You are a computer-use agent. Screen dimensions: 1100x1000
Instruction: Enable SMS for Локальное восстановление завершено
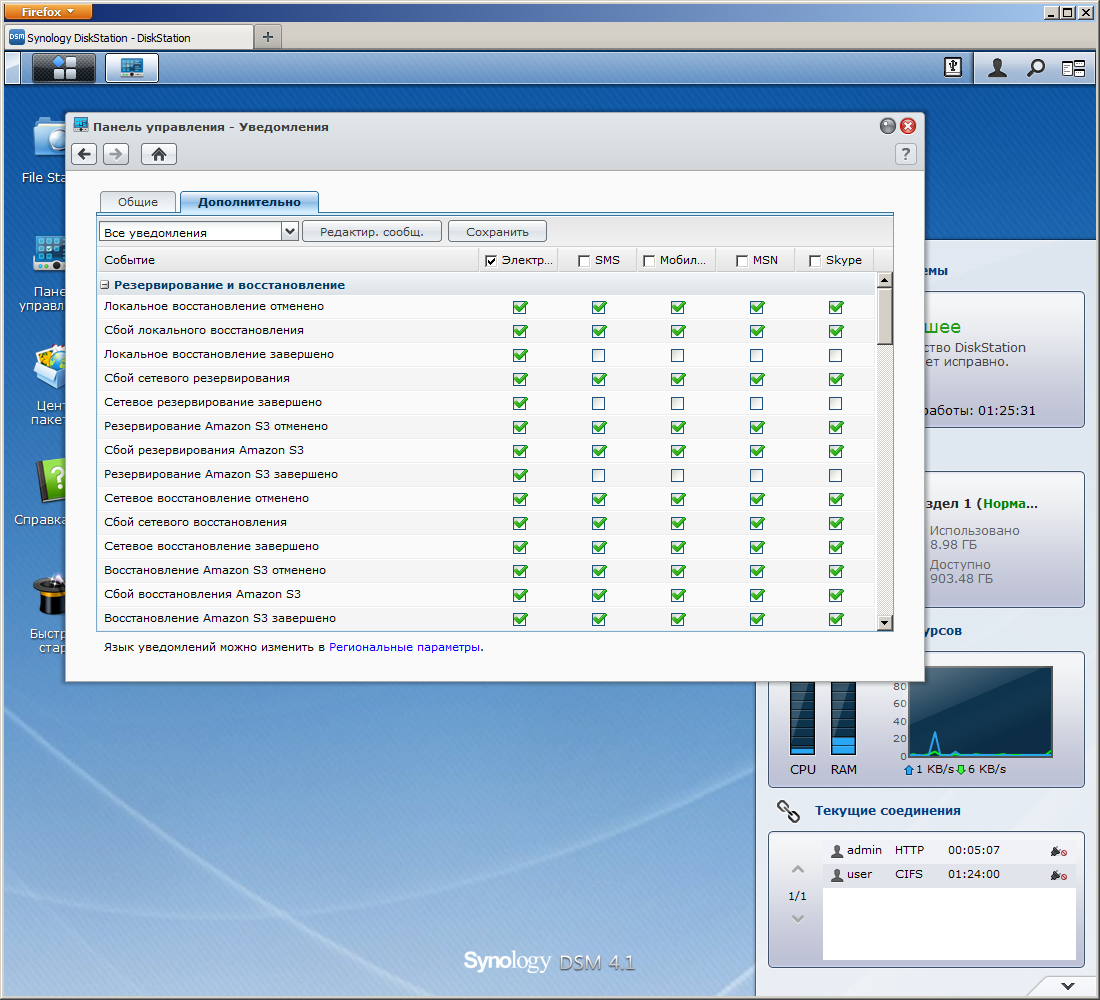(598, 355)
